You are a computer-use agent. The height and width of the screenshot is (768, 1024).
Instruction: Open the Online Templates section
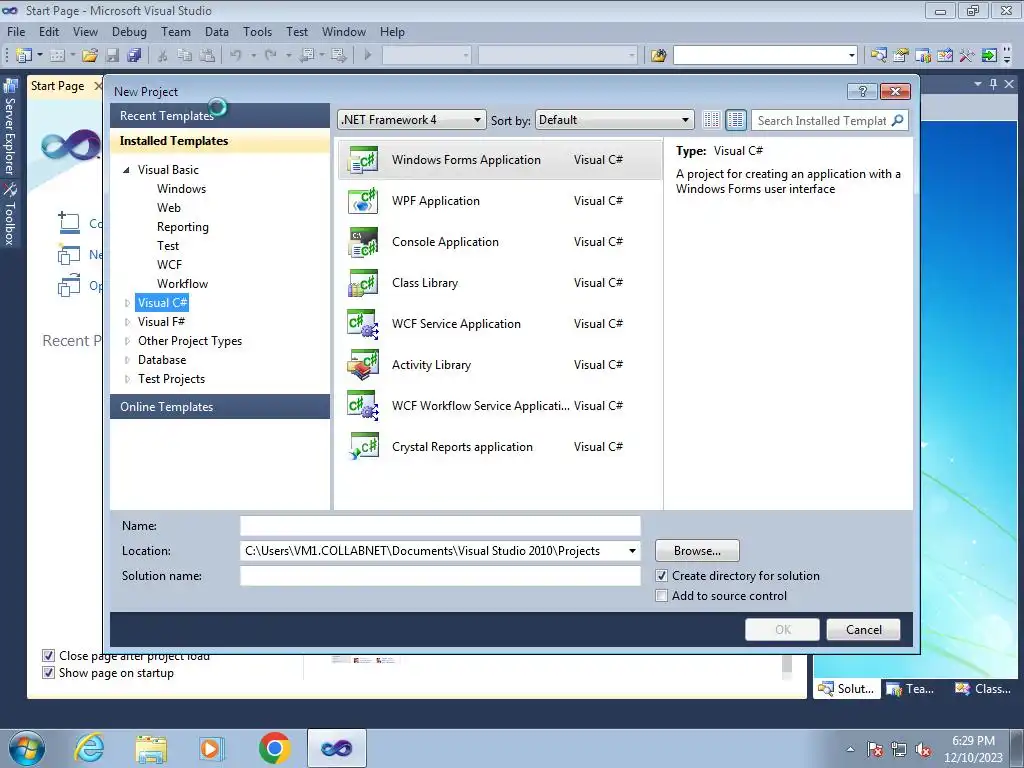click(220, 407)
